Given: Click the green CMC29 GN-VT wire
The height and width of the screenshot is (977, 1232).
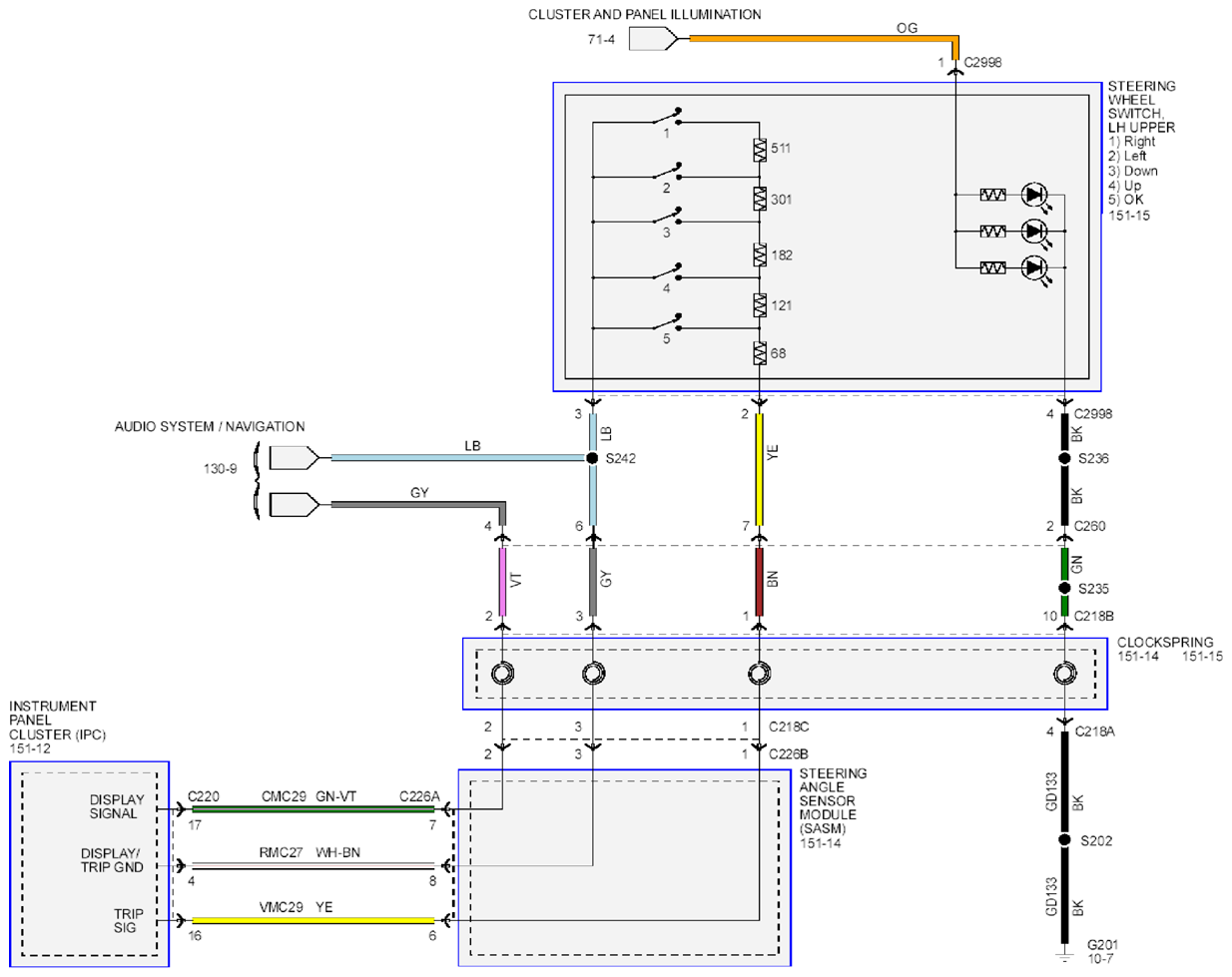Looking at the screenshot, I should pyautogui.click(x=313, y=809).
